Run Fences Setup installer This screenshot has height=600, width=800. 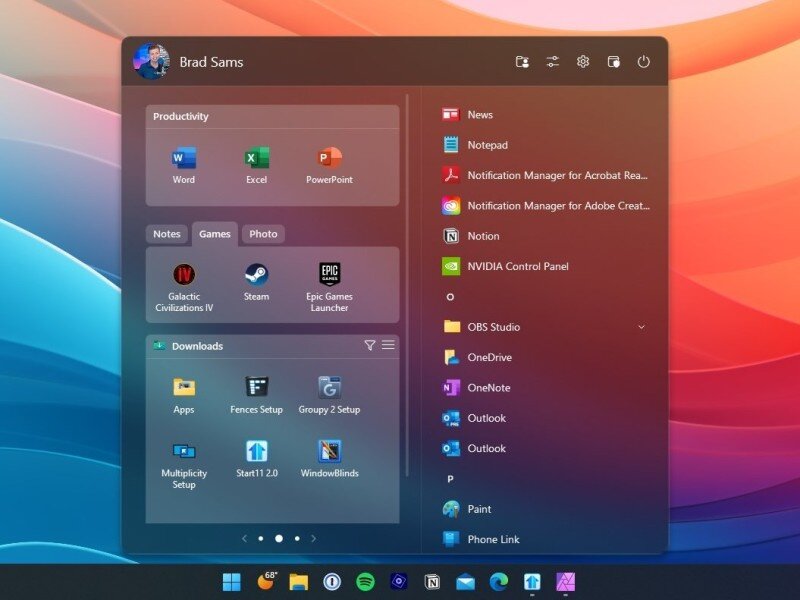pos(256,395)
